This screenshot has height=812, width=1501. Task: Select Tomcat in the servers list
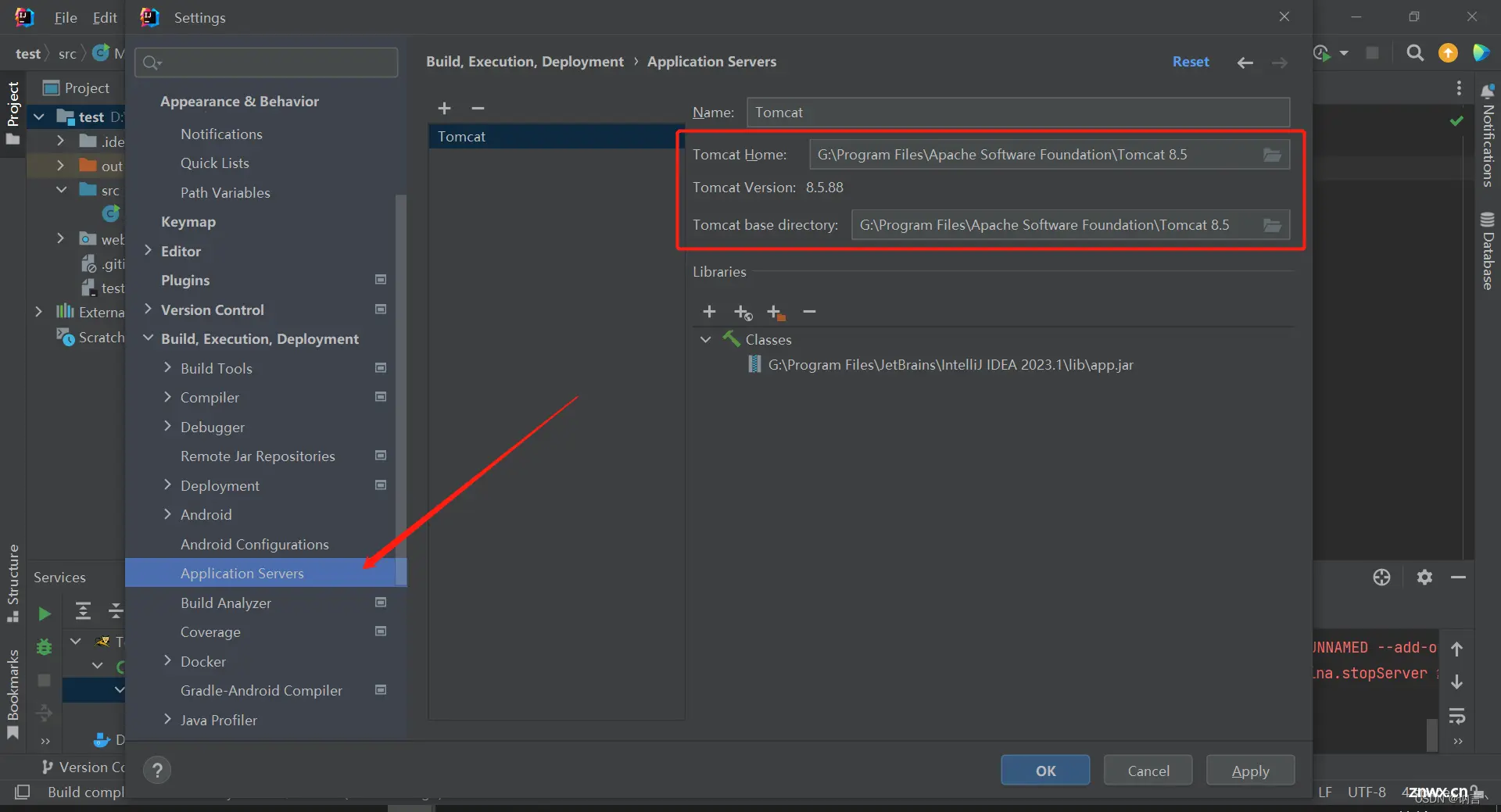point(556,137)
